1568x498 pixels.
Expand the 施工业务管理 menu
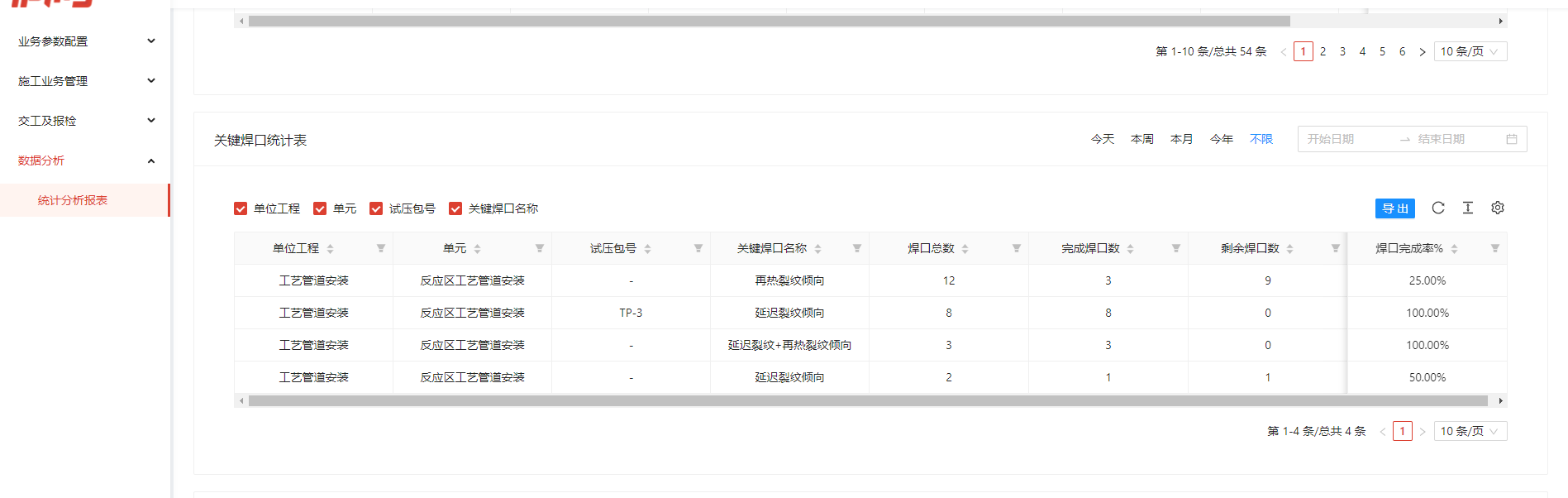pyautogui.click(x=84, y=81)
